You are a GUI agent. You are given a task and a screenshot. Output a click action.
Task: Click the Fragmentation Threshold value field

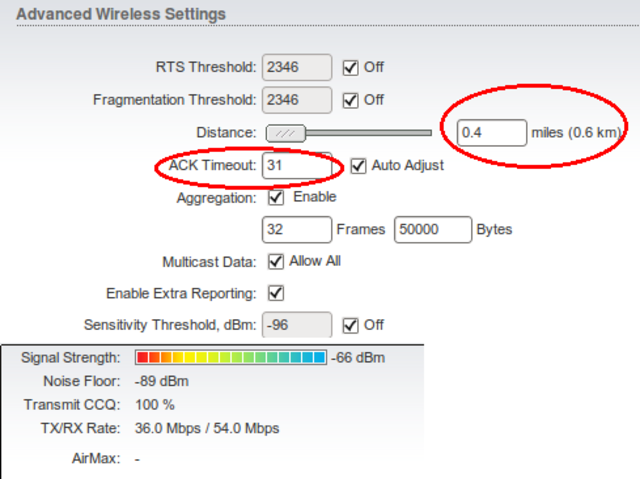296,100
